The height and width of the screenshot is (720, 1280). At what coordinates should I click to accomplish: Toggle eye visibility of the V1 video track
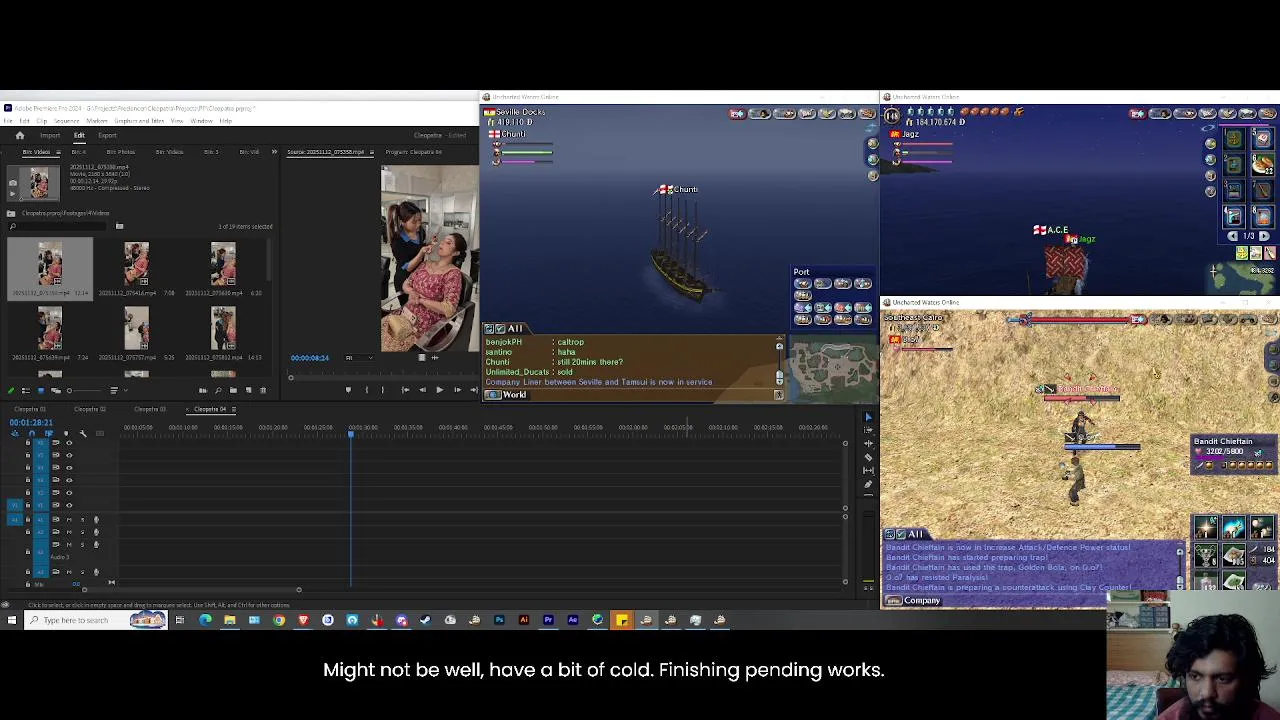(x=69, y=505)
